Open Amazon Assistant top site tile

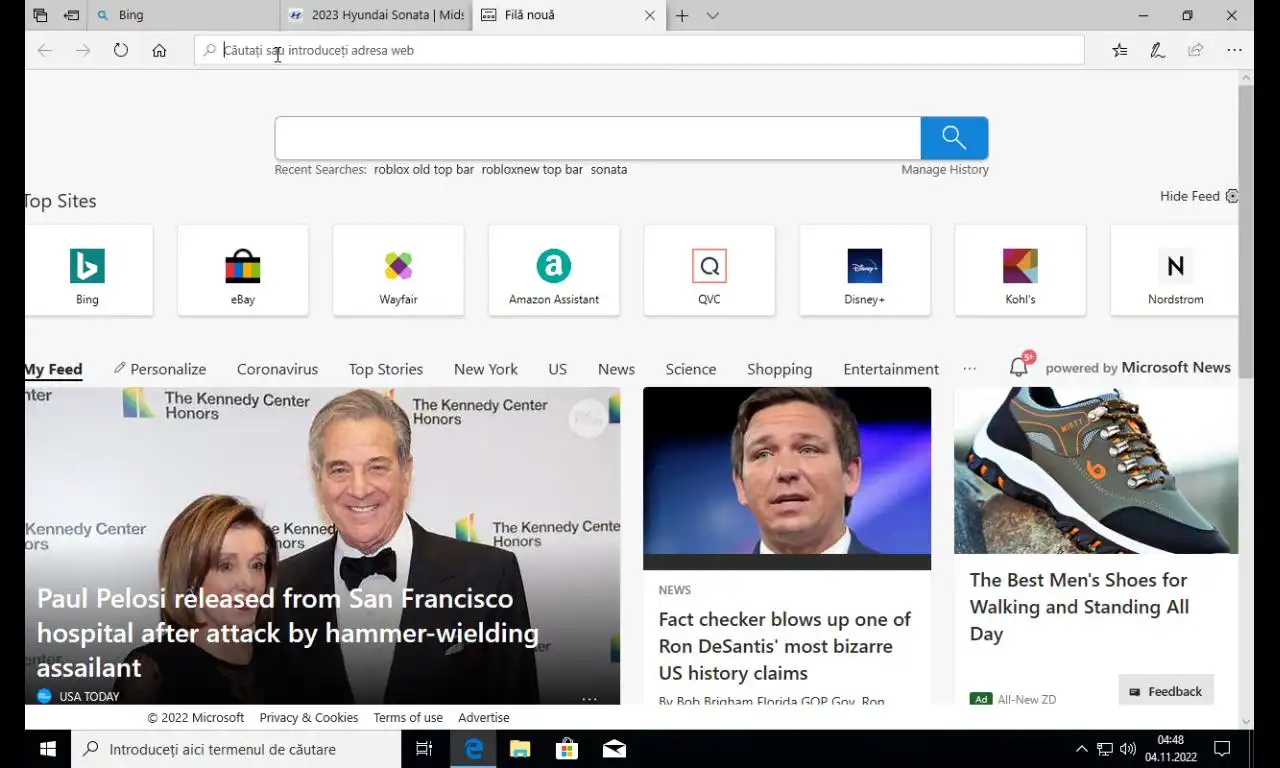(x=554, y=270)
